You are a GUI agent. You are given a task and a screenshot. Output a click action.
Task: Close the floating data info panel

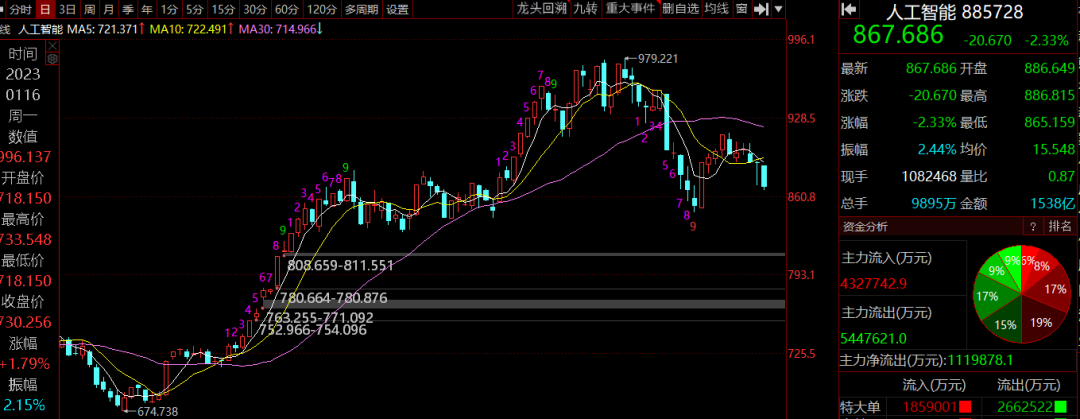coord(52,45)
